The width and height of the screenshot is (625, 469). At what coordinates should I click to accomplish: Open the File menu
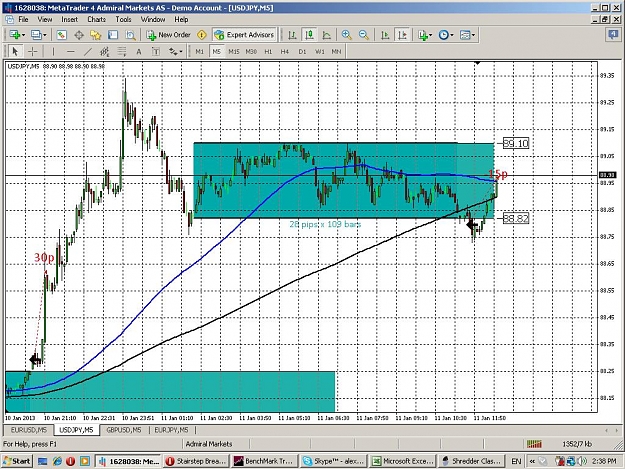click(x=23, y=20)
